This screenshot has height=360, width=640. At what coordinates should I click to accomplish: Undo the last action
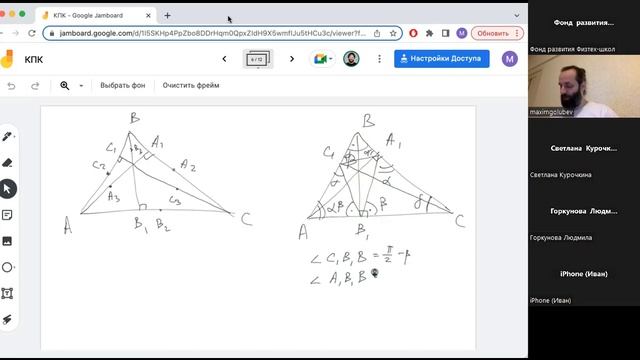pos(11,86)
